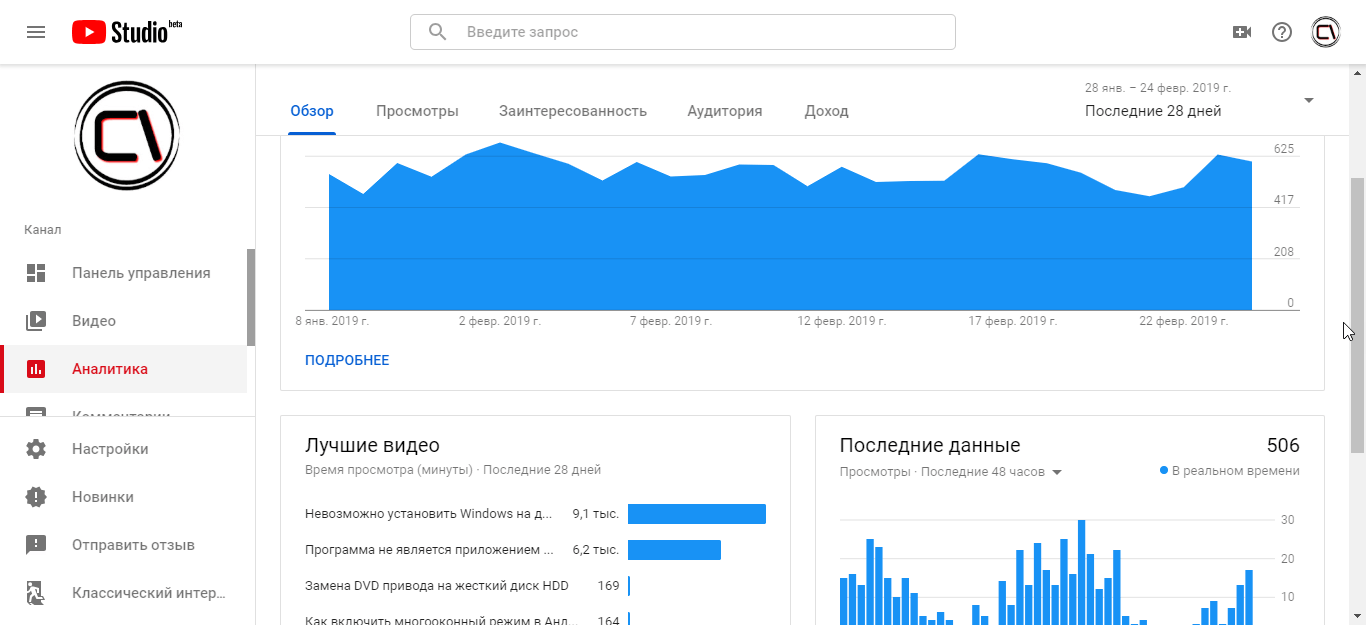Screen dimensions: 1366x625
Task: Open the account avatar menu
Action: pos(1326,32)
